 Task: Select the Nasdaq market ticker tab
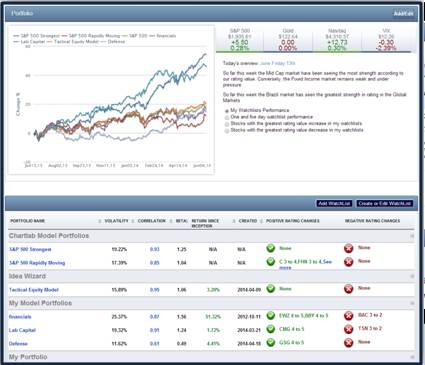click(337, 40)
